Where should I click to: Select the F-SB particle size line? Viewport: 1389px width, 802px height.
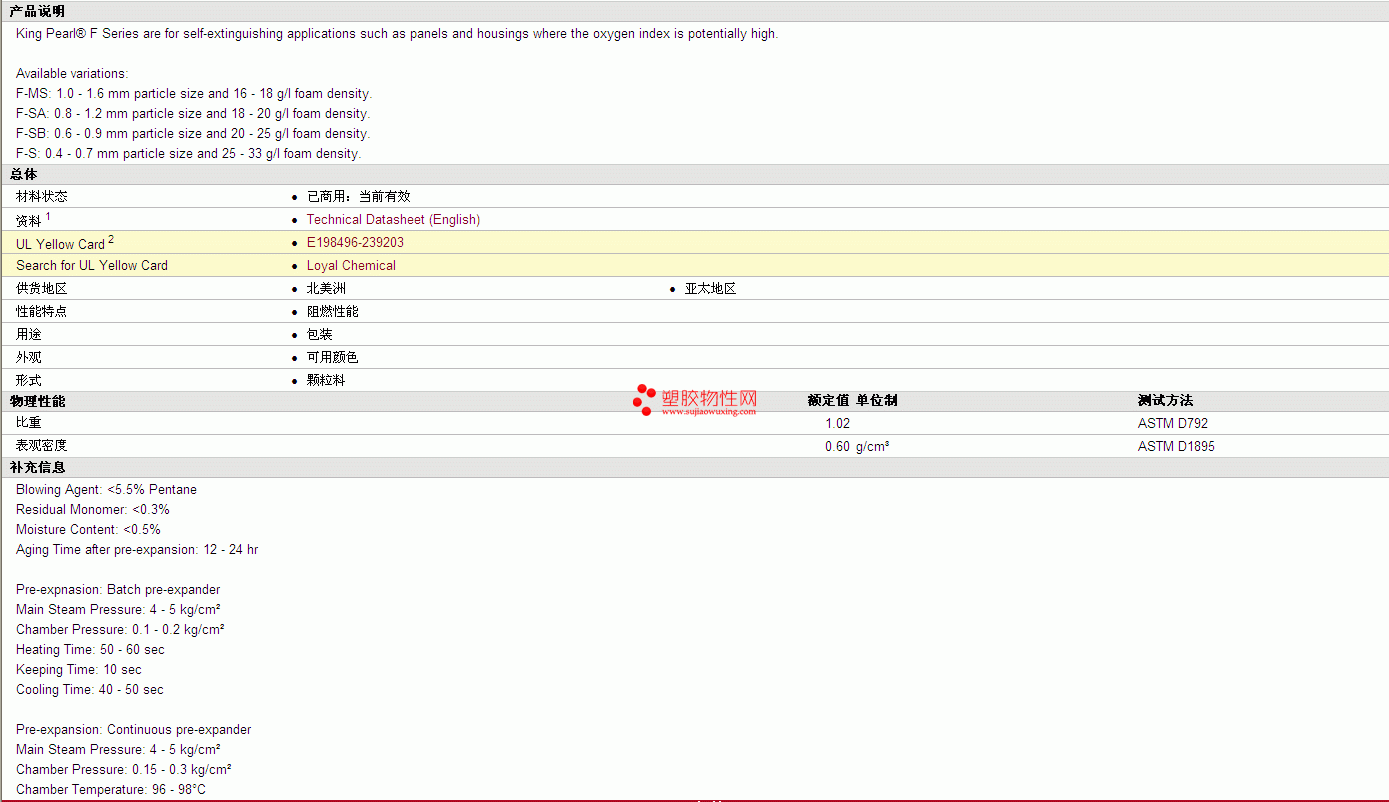tap(193, 133)
